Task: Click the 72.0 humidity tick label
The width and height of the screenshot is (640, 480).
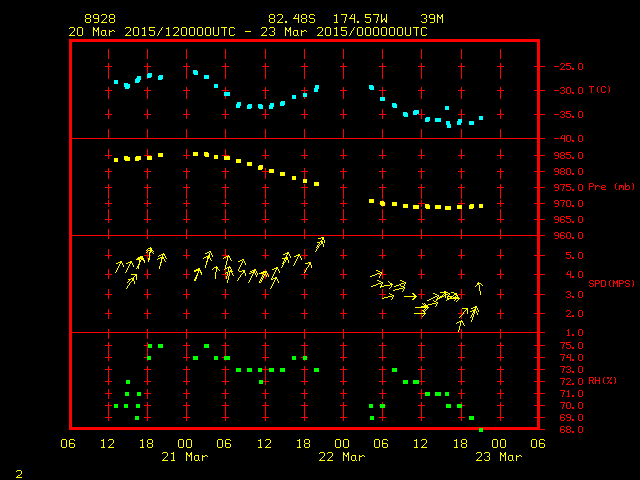Action: coord(571,382)
